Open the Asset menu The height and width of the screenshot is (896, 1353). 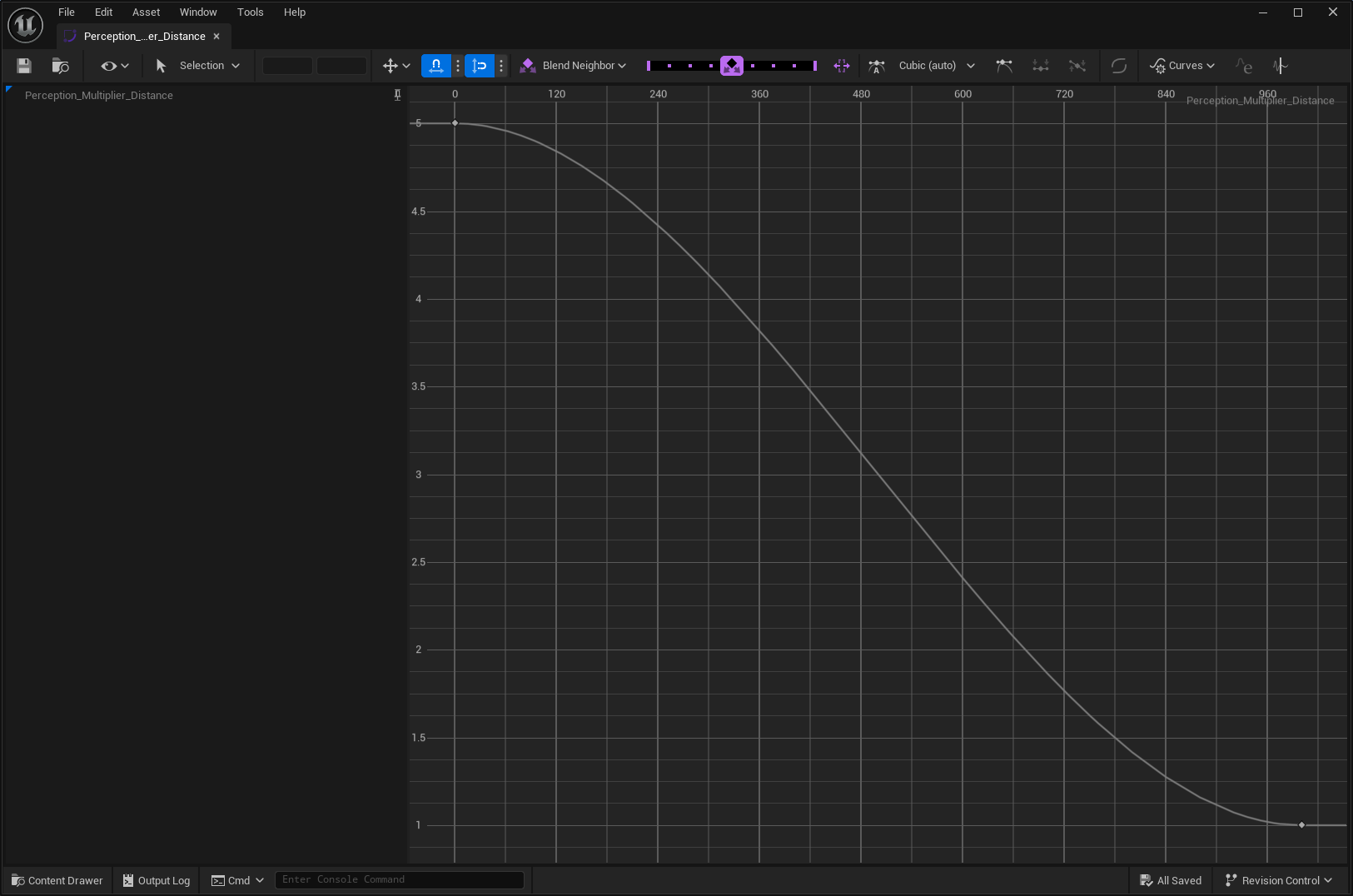click(x=146, y=12)
